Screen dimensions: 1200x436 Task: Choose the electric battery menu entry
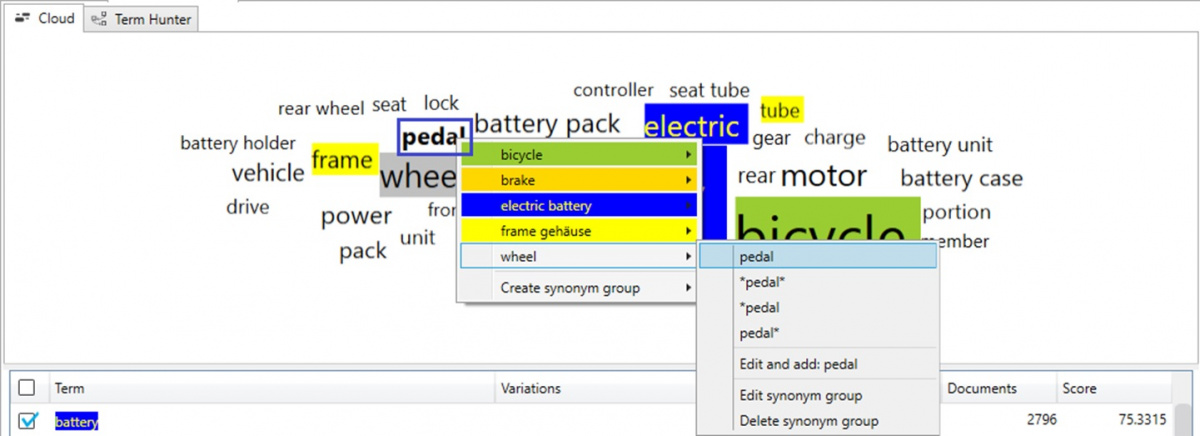click(579, 206)
